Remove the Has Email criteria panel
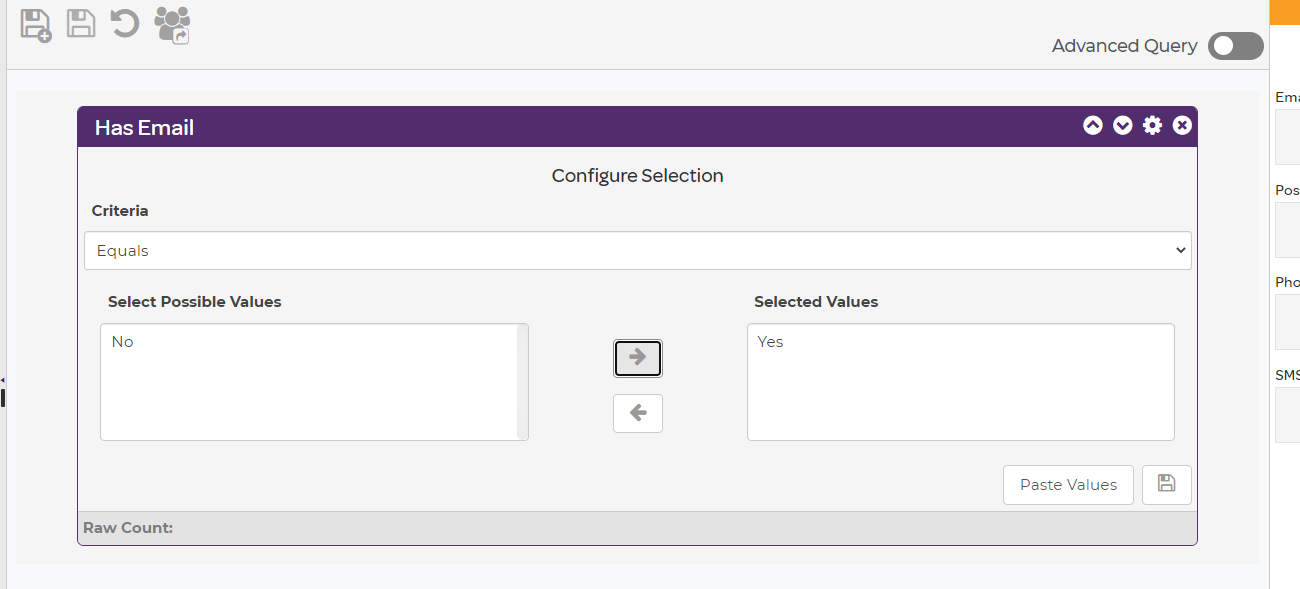The width and height of the screenshot is (1300, 589). tap(1182, 125)
